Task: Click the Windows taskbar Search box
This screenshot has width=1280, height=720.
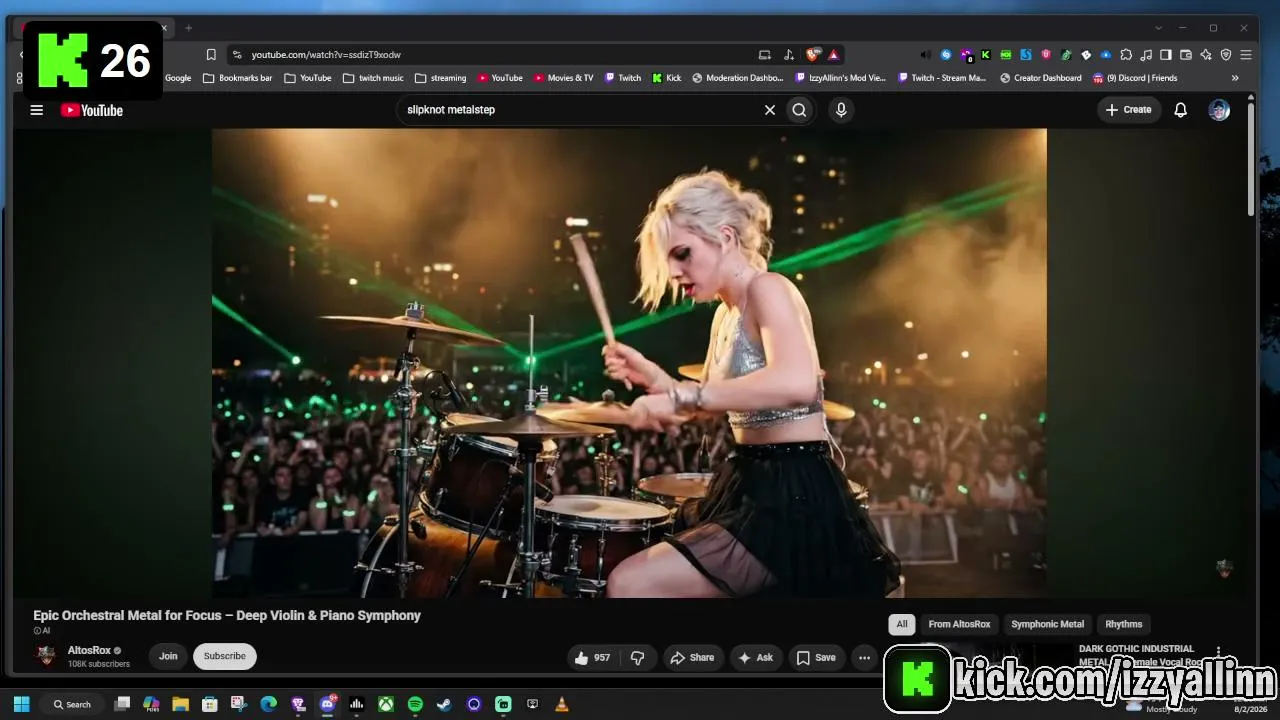Action: [72, 704]
